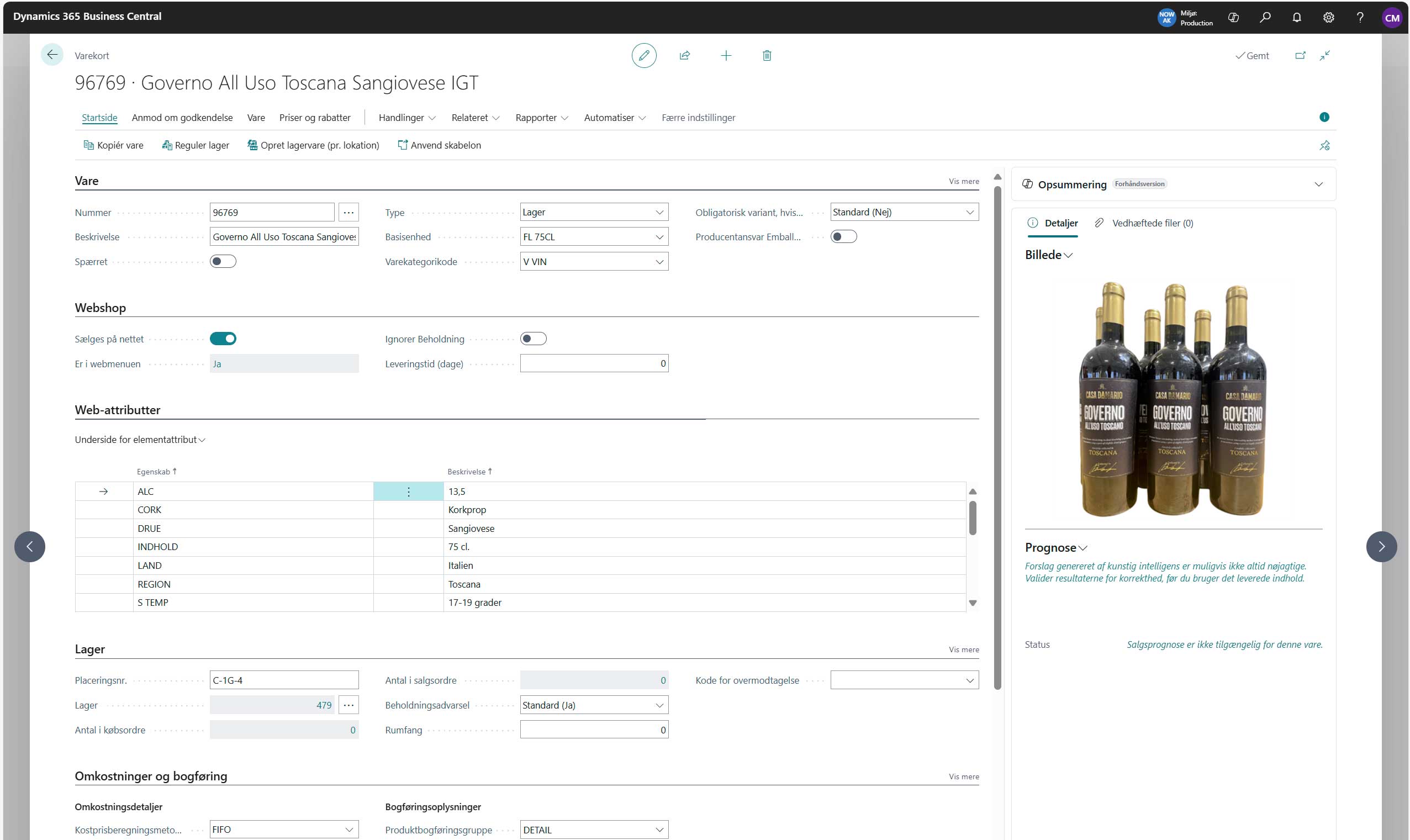Click the Kopiér vare action icon
1410x840 pixels.
89,145
